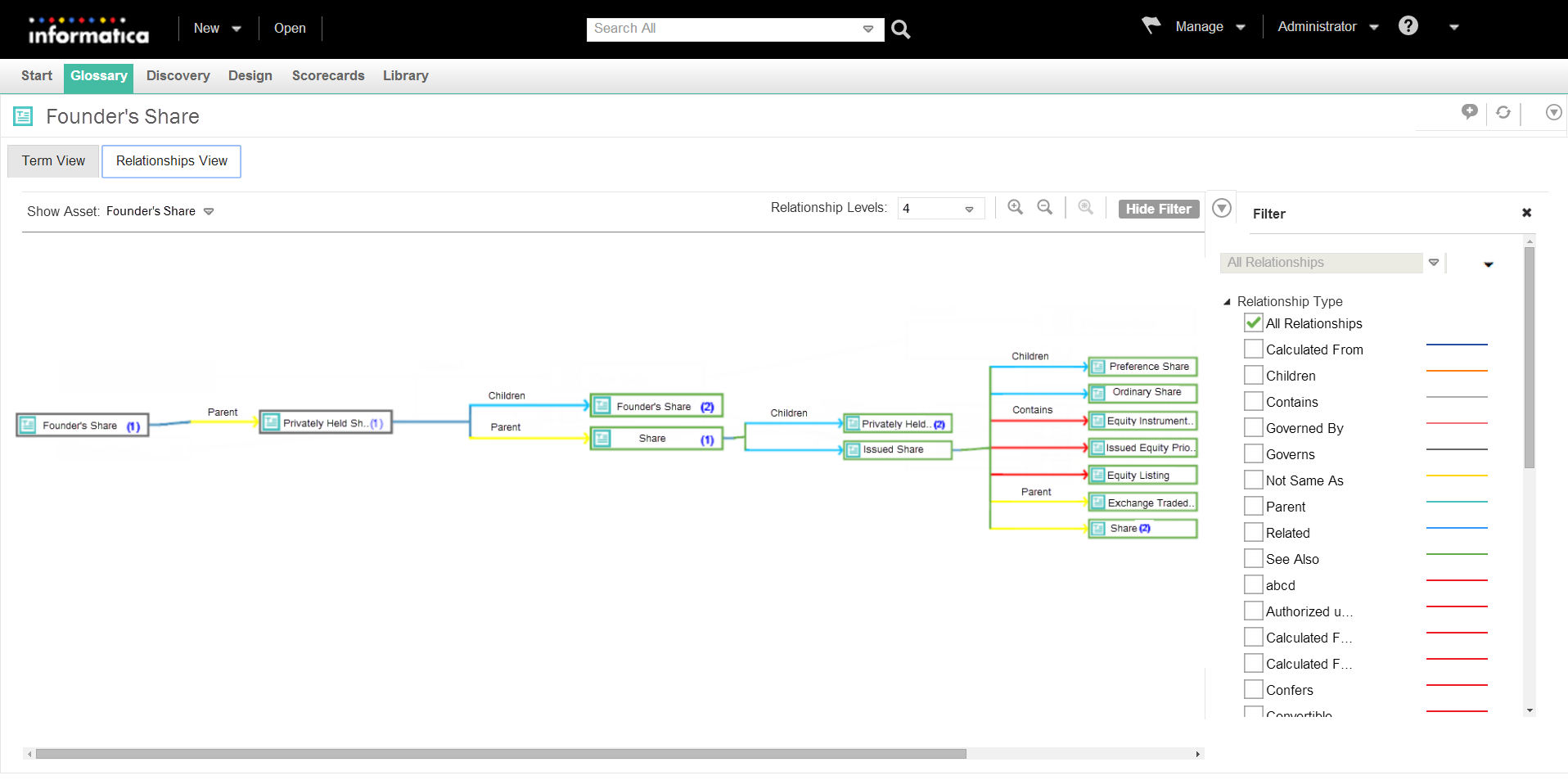Click the Open button
This screenshot has height=780, width=1568.
290,28
